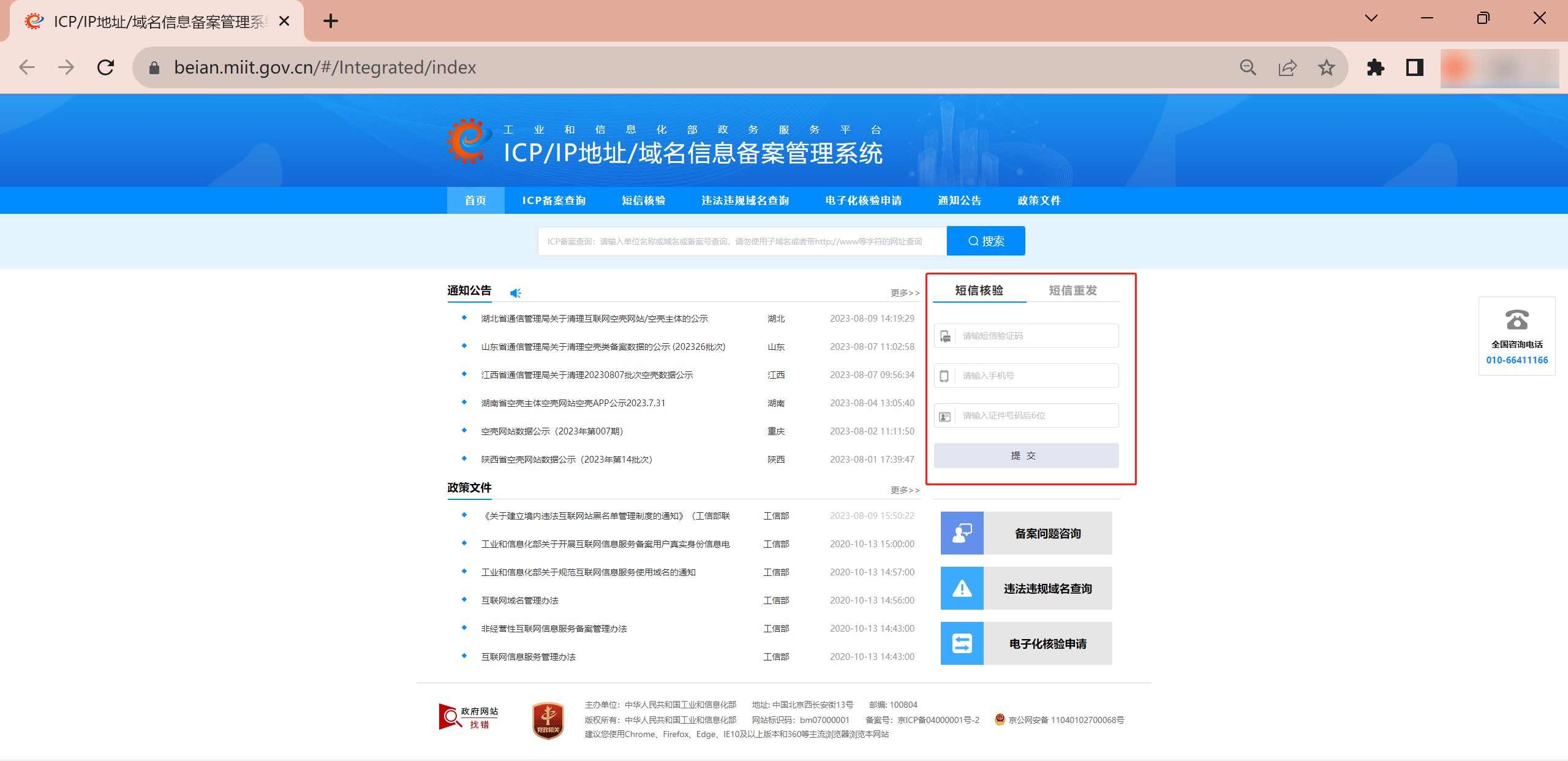Click the browser extensions puzzle icon

pyautogui.click(x=1375, y=67)
